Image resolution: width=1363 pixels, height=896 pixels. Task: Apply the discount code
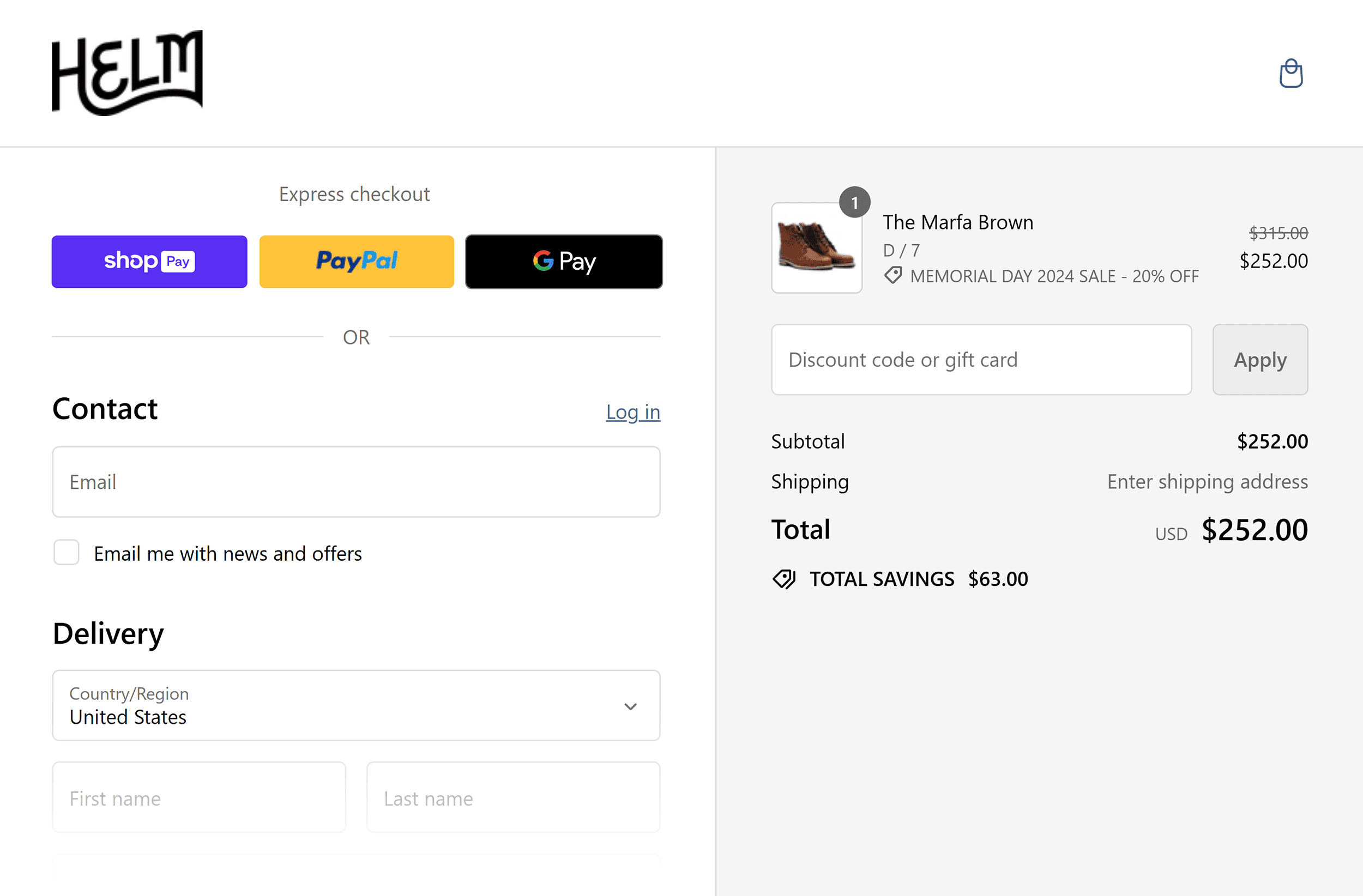tap(1260, 360)
